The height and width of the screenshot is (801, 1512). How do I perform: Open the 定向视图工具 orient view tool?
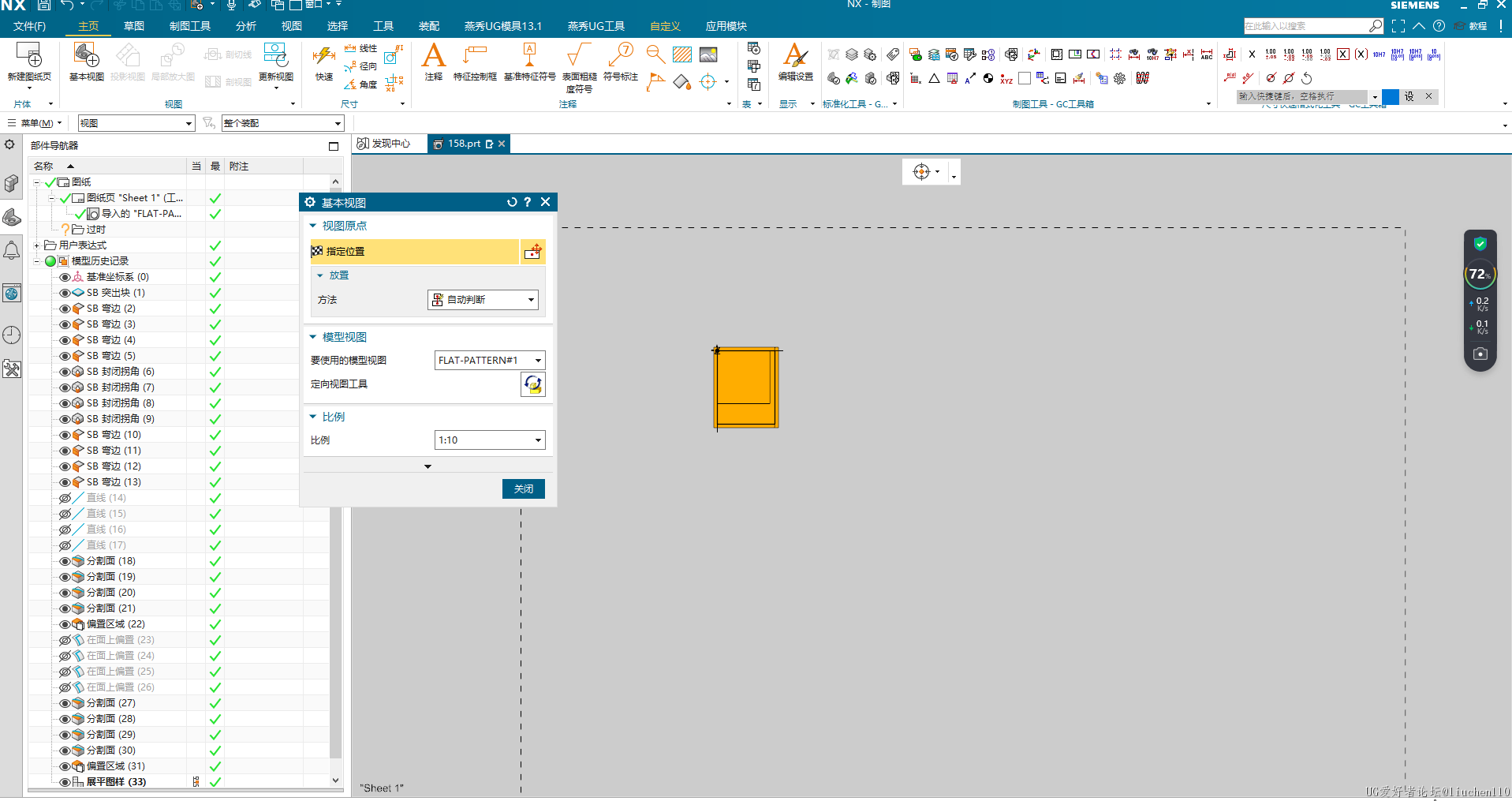point(533,384)
